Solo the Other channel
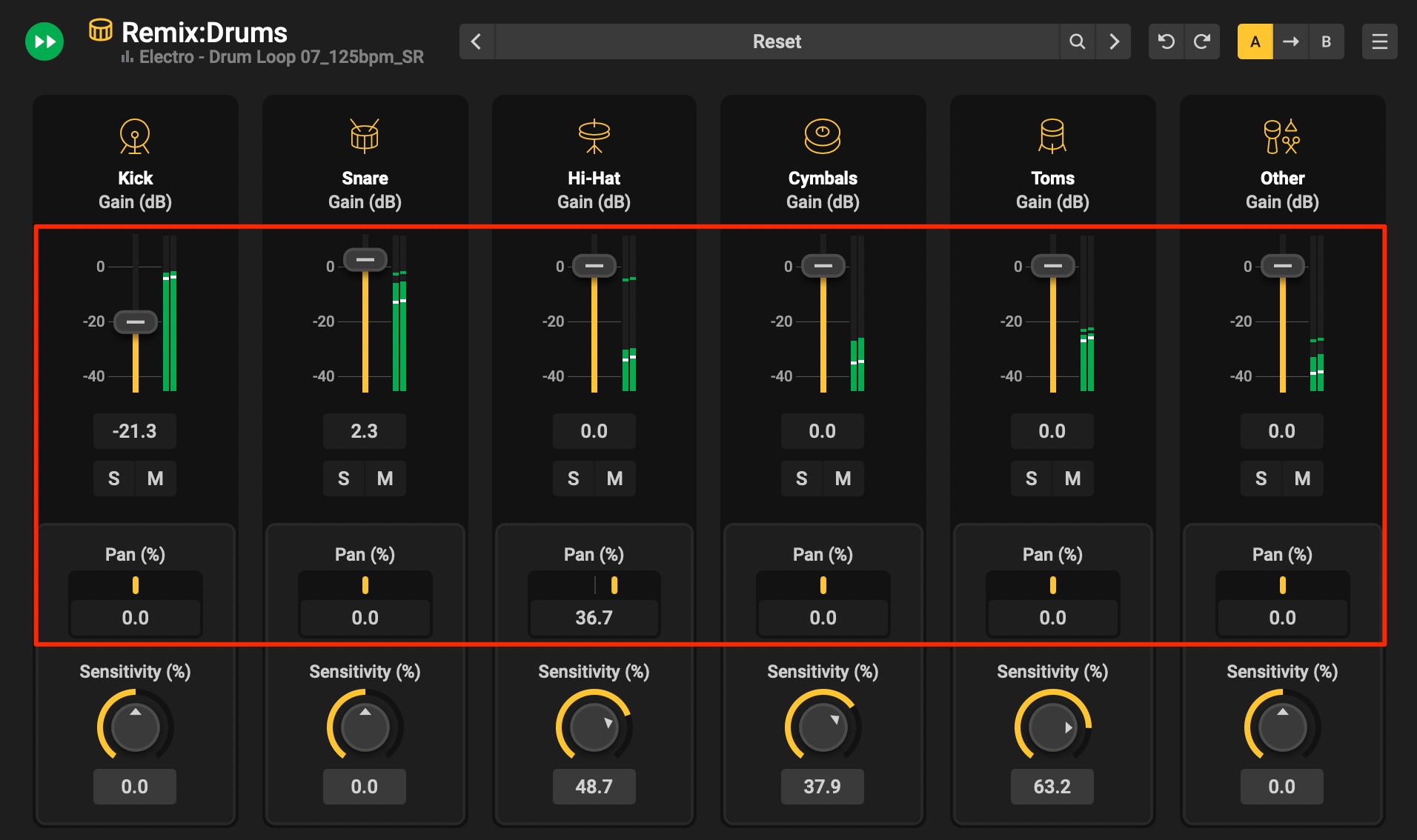 point(1261,479)
